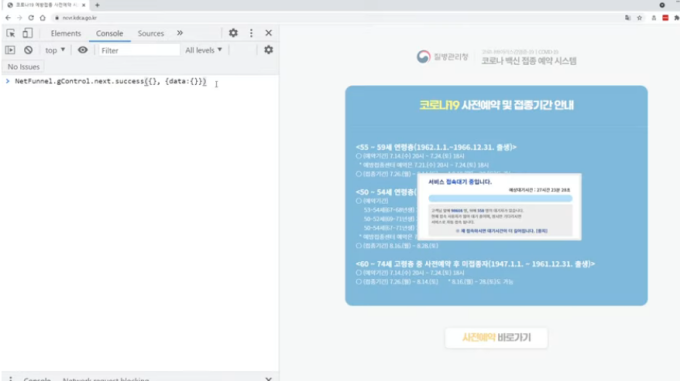This screenshot has height=381, width=680.
Task: Clear the console with the clear icon
Action: click(x=28, y=50)
